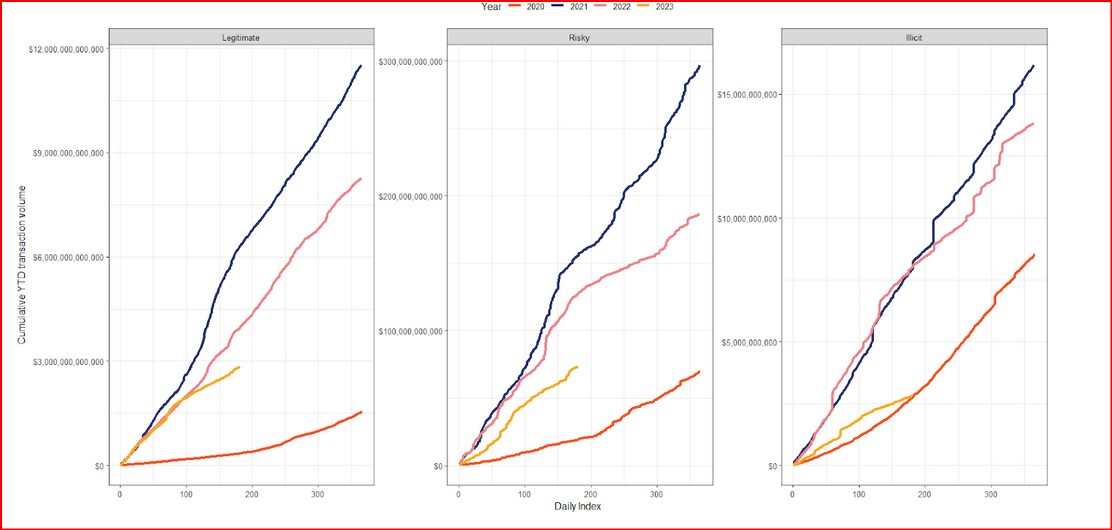
Task: Click the '300' x-axis tick of Risky panel
Action: tap(656, 494)
